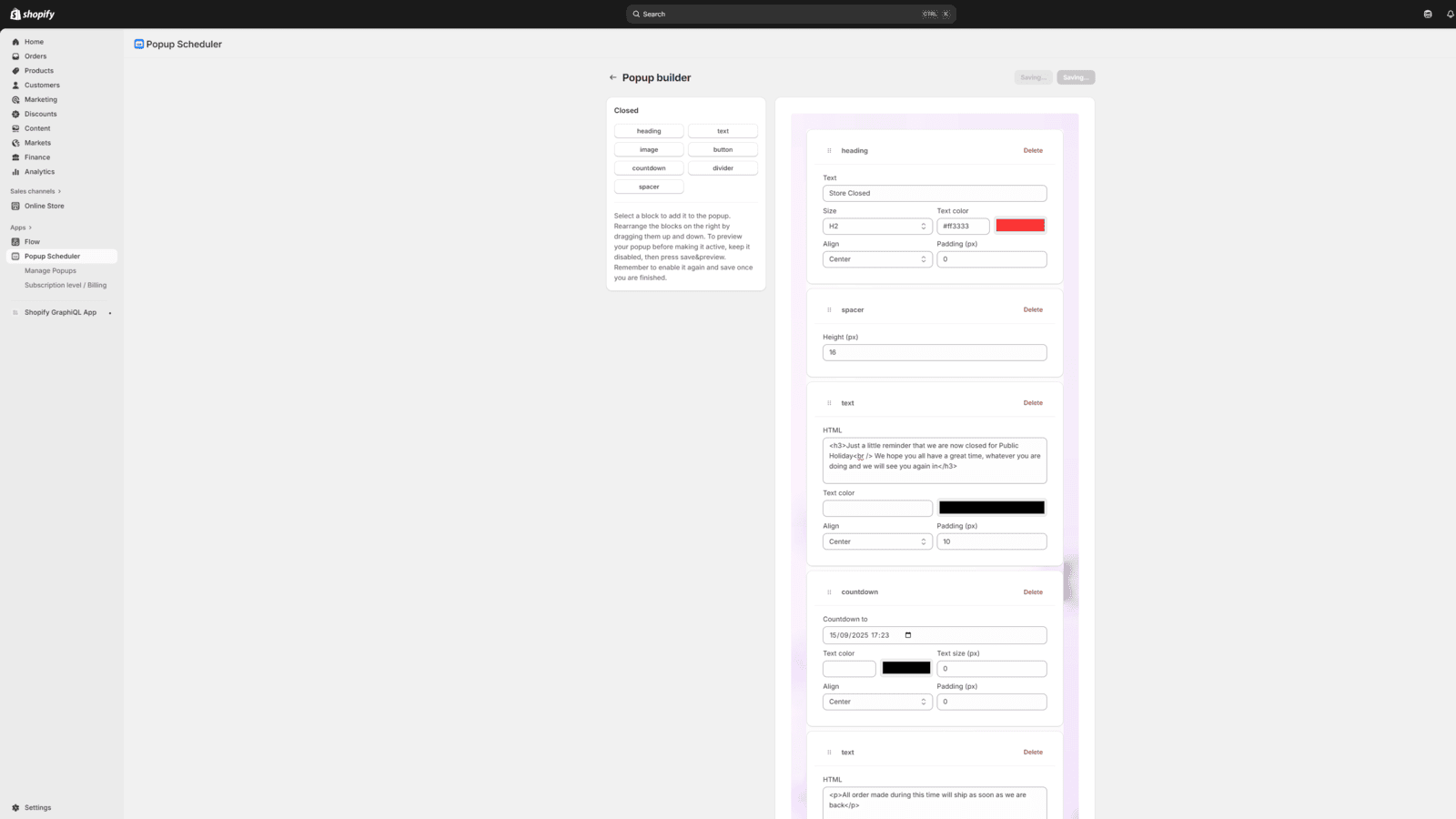Go to Manage Popups

50,270
